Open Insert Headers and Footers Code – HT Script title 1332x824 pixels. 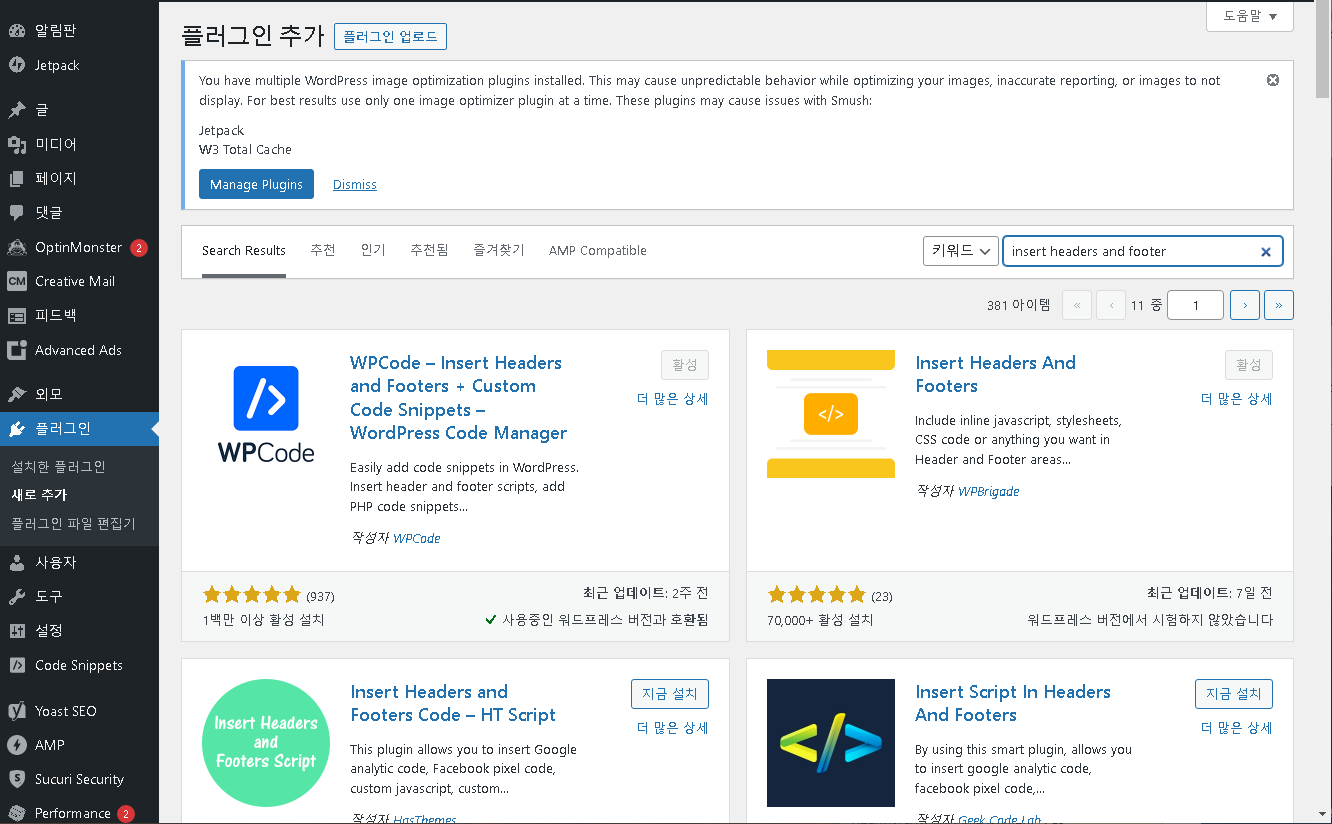(x=453, y=704)
